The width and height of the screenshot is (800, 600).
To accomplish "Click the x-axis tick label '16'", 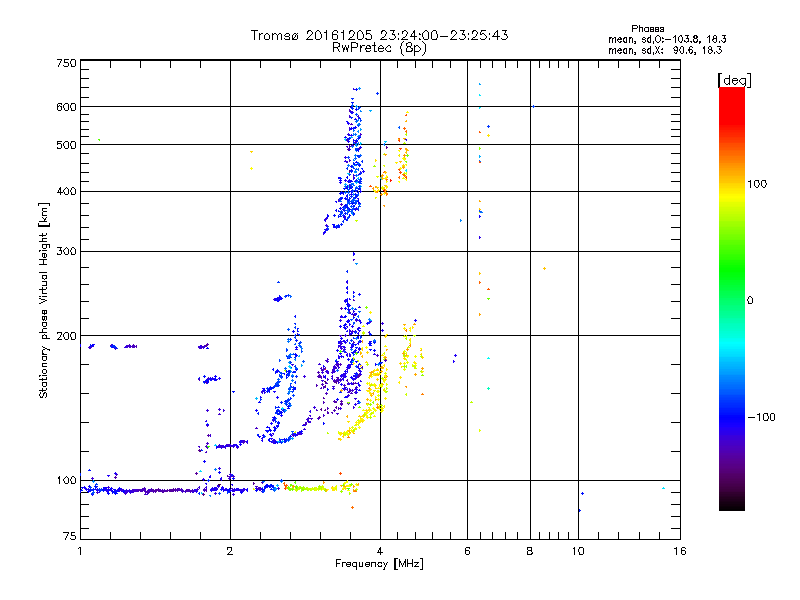I will click(x=680, y=551).
